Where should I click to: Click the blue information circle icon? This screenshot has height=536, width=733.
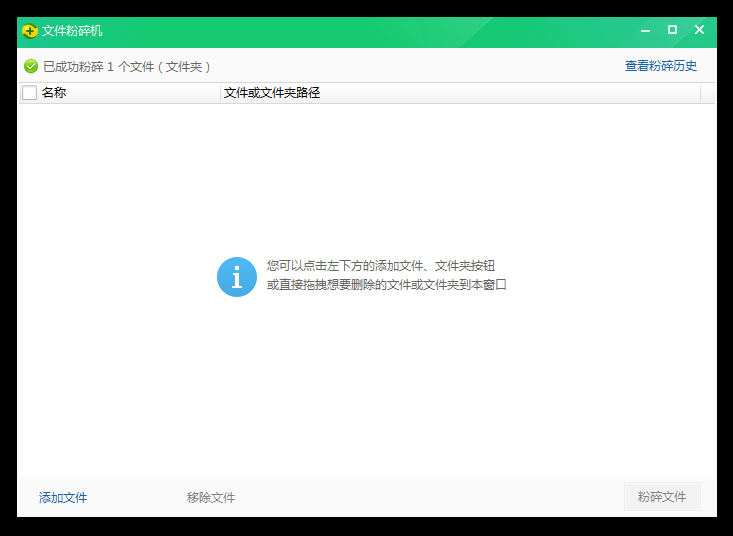[x=237, y=277]
